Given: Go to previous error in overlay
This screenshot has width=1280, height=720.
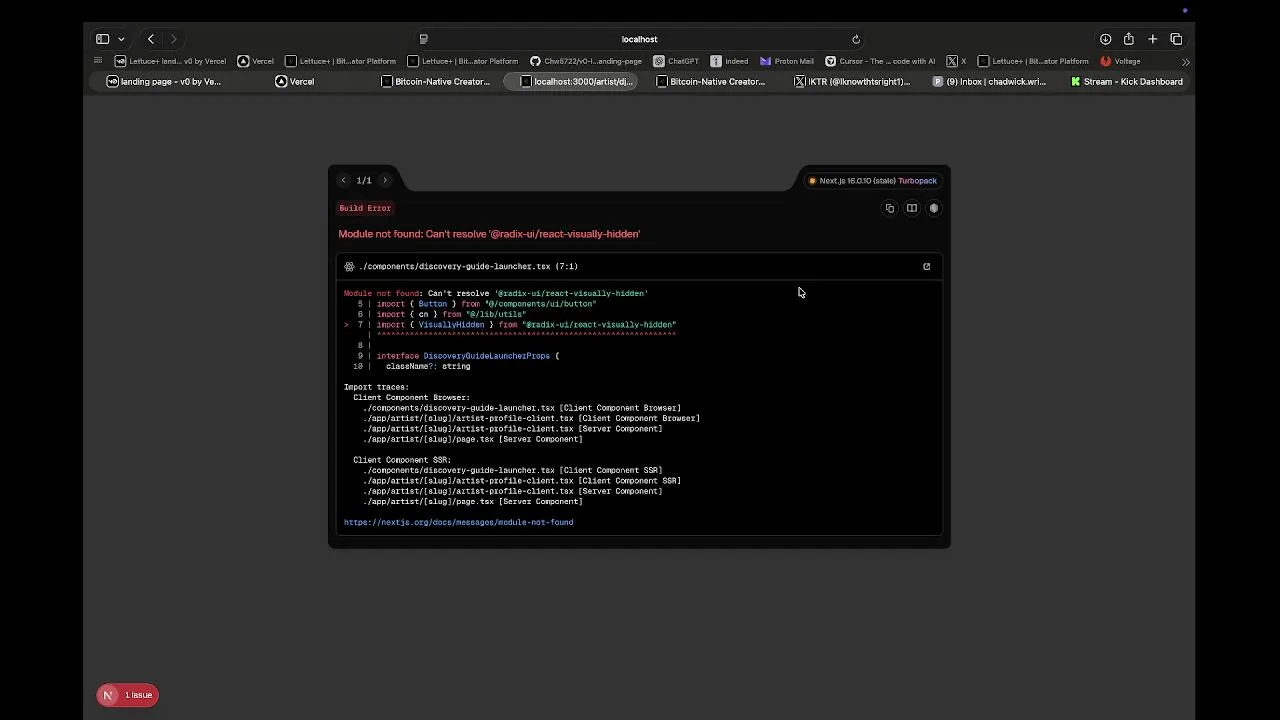Looking at the screenshot, I should (x=343, y=180).
